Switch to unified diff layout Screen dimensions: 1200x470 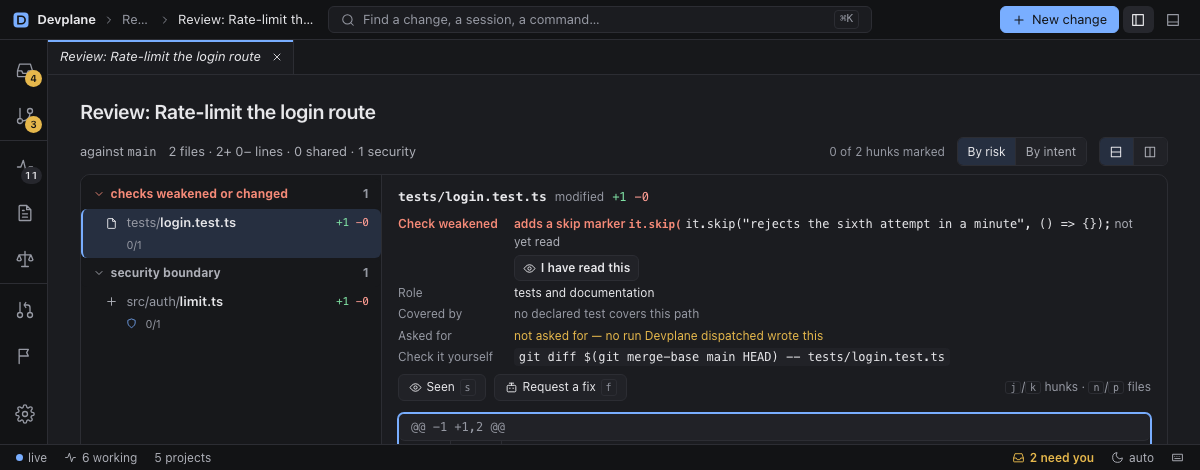[1116, 152]
